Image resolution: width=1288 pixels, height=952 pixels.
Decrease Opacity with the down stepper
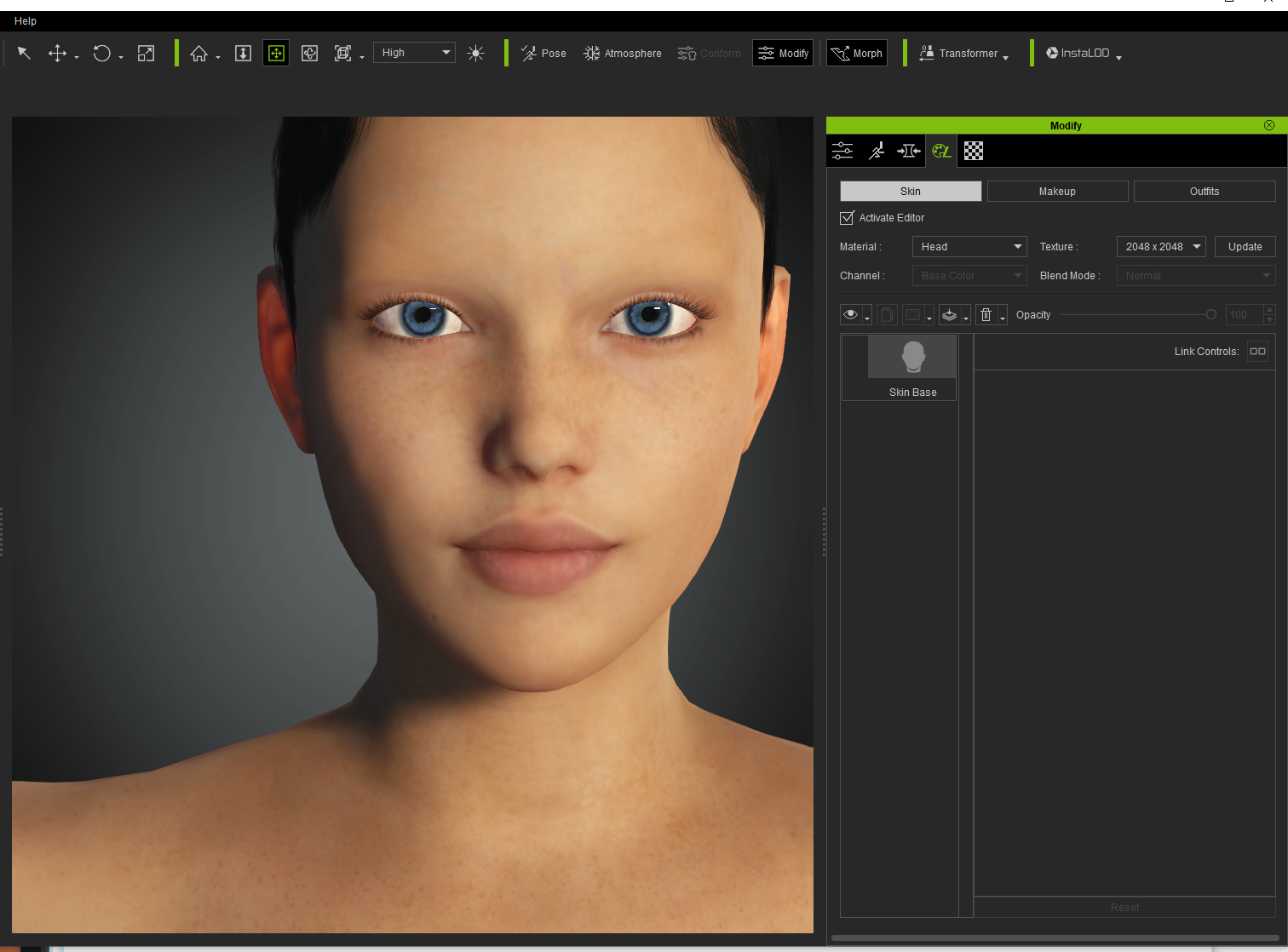1270,320
